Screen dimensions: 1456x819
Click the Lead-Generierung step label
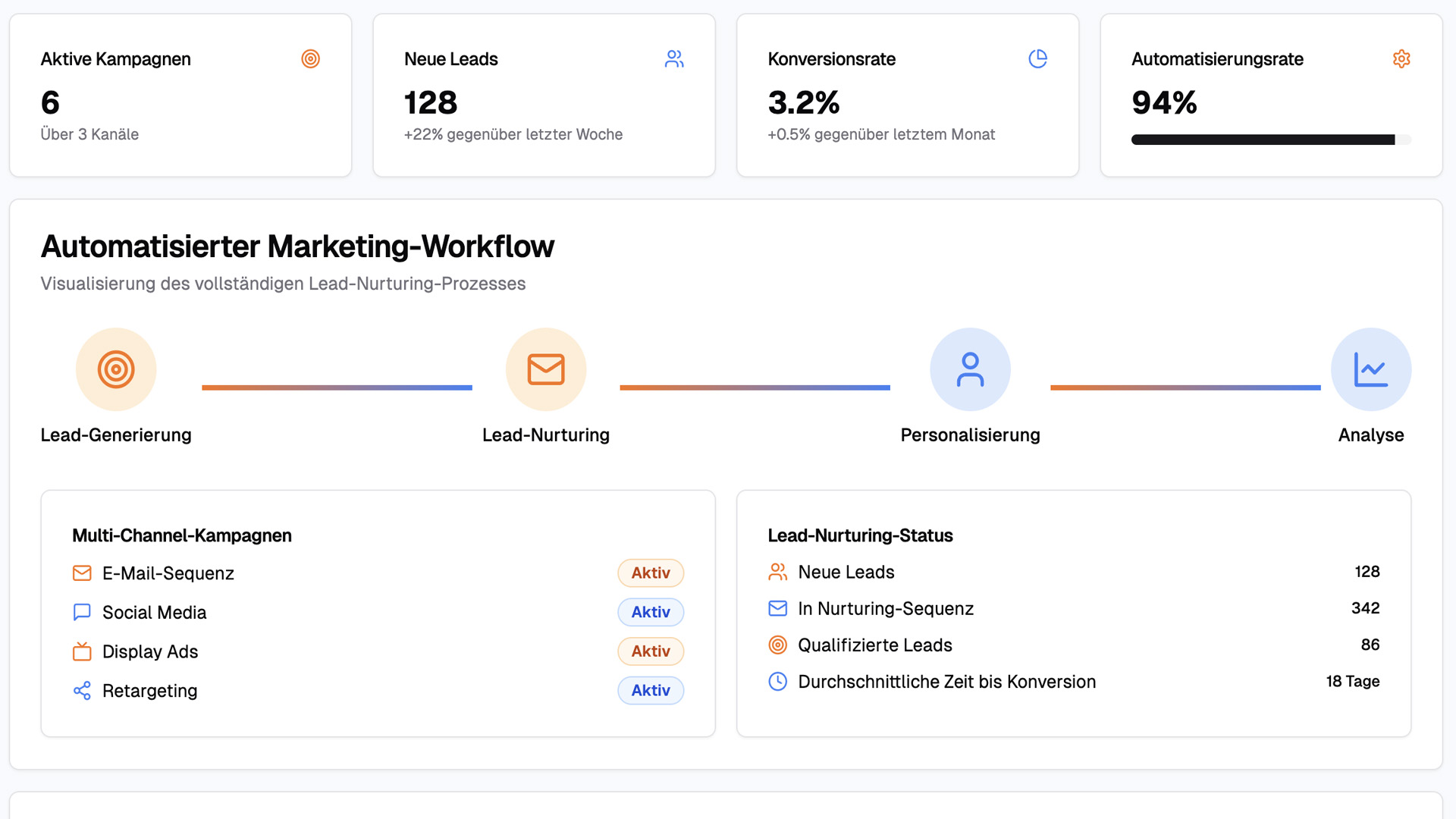(116, 435)
